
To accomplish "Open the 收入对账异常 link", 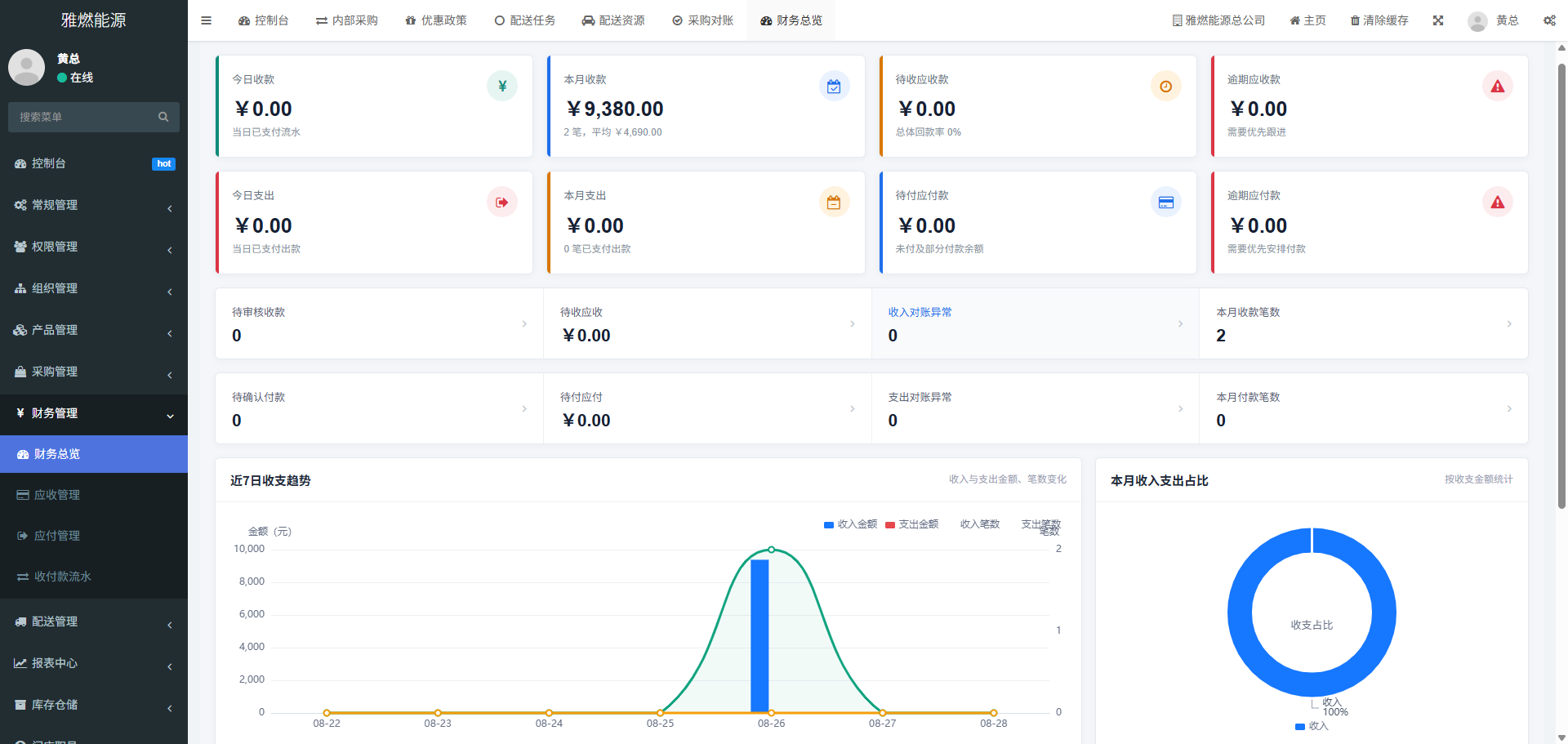I will (920, 312).
